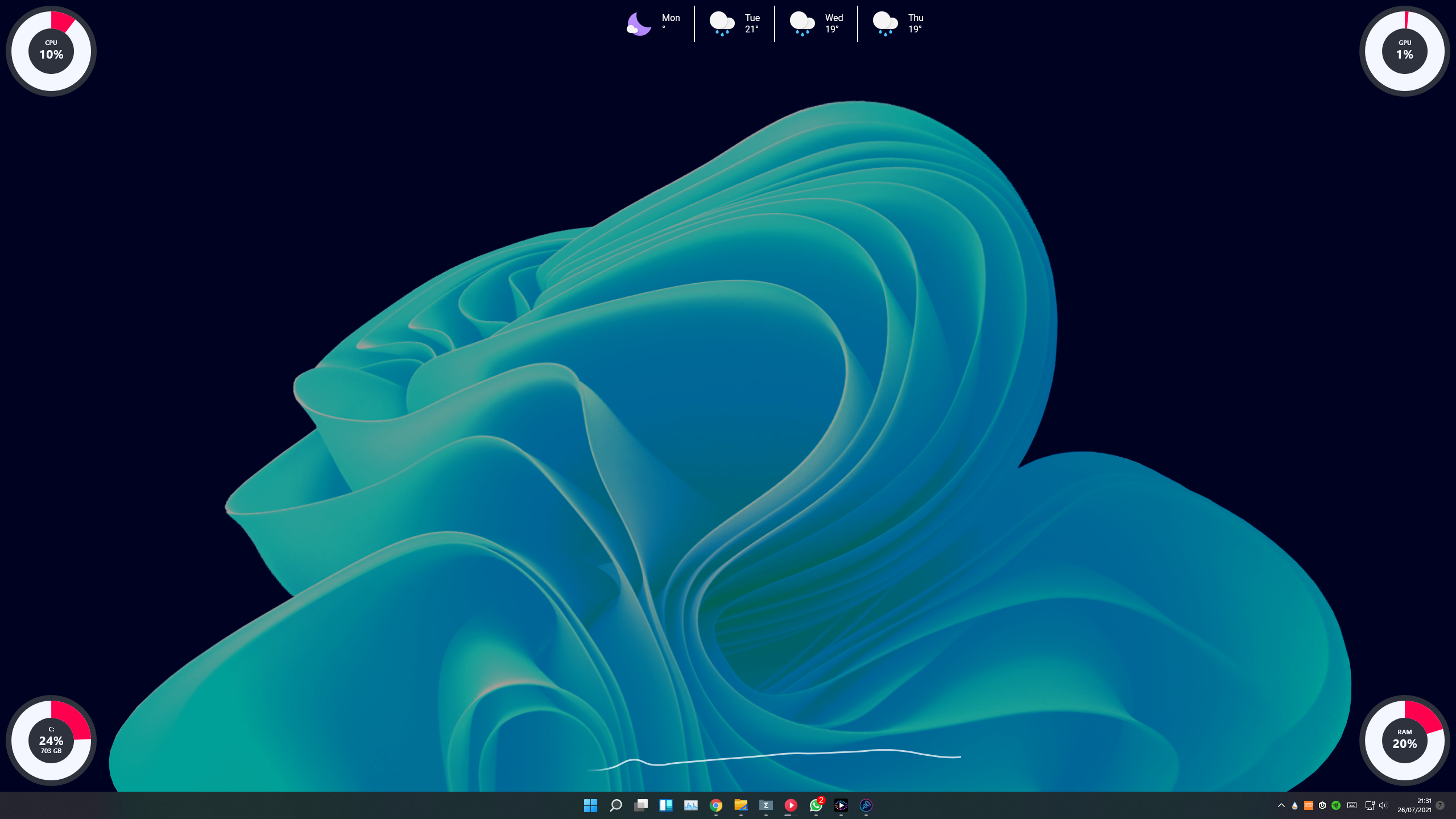Image resolution: width=1456 pixels, height=819 pixels.
Task: Open the Windows Search bar
Action: pos(615,805)
